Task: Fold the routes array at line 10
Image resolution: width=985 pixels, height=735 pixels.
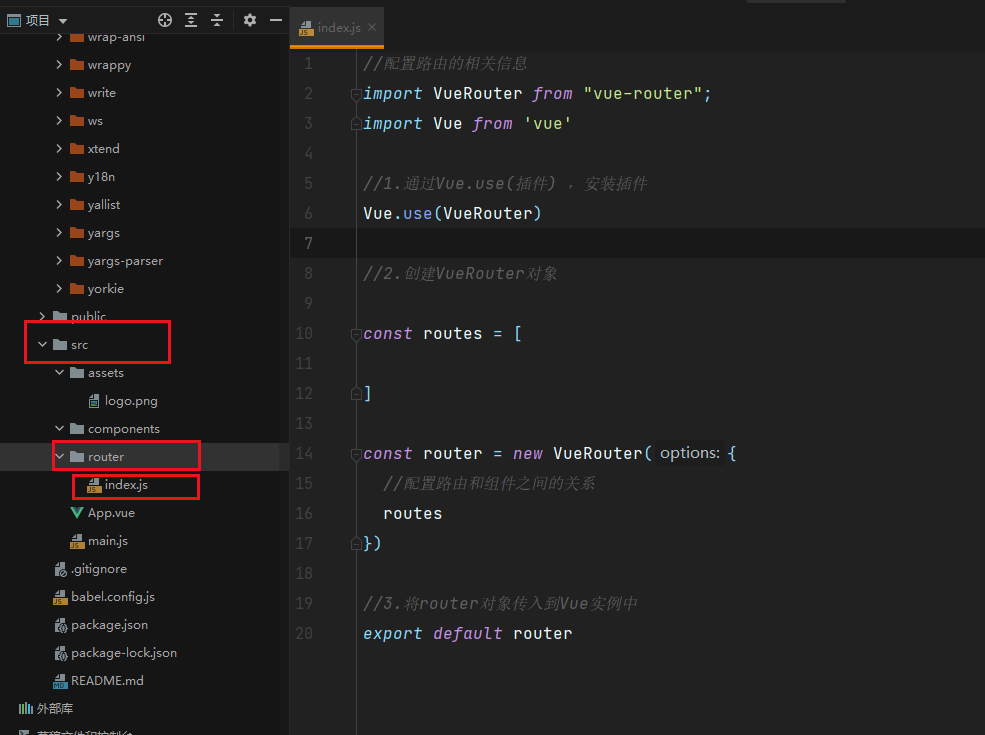Action: point(356,334)
